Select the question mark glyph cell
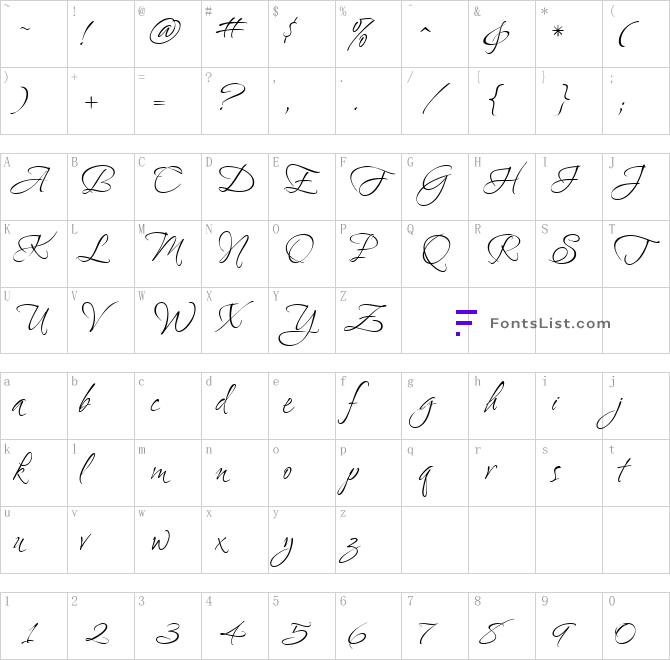 click(x=235, y=101)
